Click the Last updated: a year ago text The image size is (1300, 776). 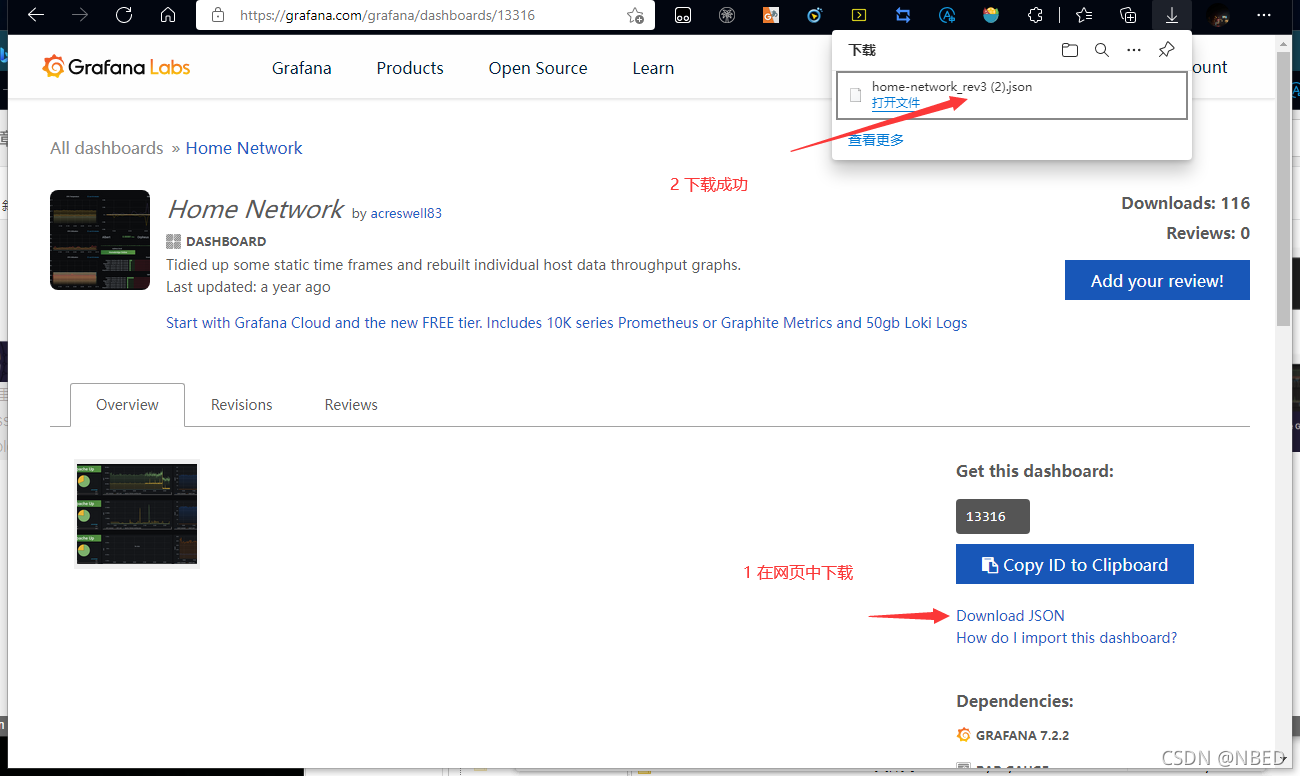[x=248, y=287]
